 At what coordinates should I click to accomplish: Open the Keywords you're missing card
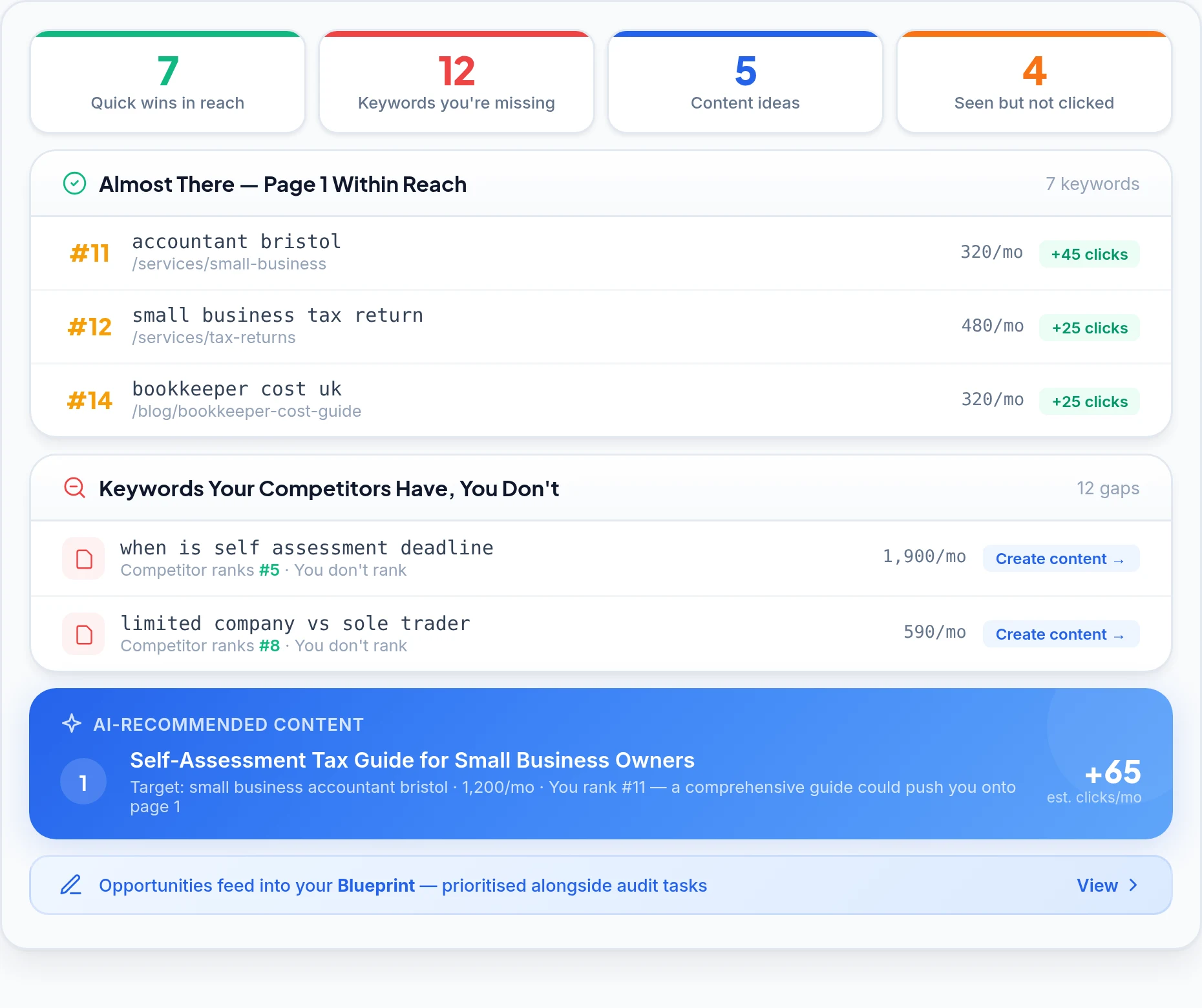(456, 82)
